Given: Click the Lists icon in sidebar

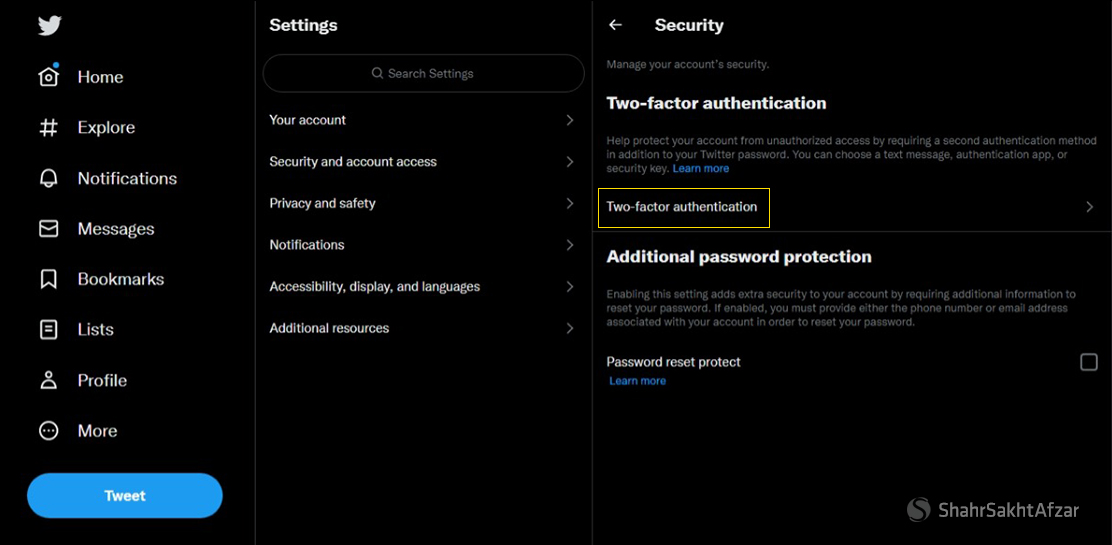Looking at the screenshot, I should click(49, 329).
